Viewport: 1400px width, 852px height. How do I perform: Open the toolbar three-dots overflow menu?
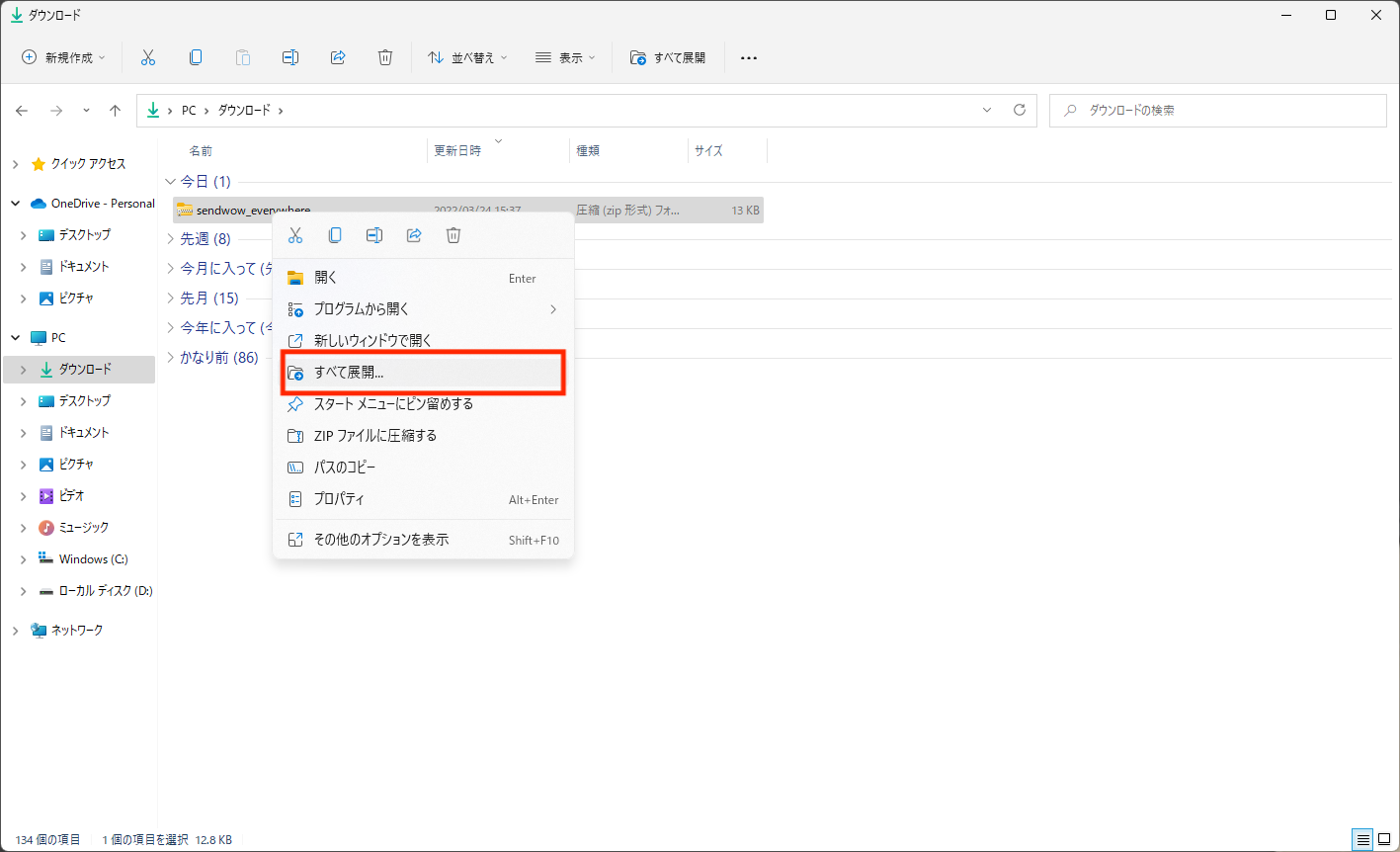tap(749, 57)
